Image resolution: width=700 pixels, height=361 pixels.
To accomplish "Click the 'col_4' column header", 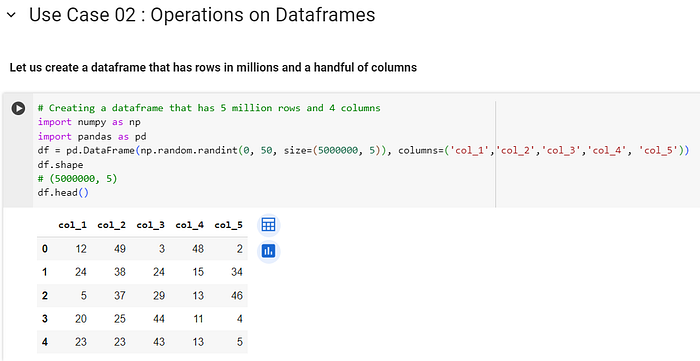I will click(190, 225).
